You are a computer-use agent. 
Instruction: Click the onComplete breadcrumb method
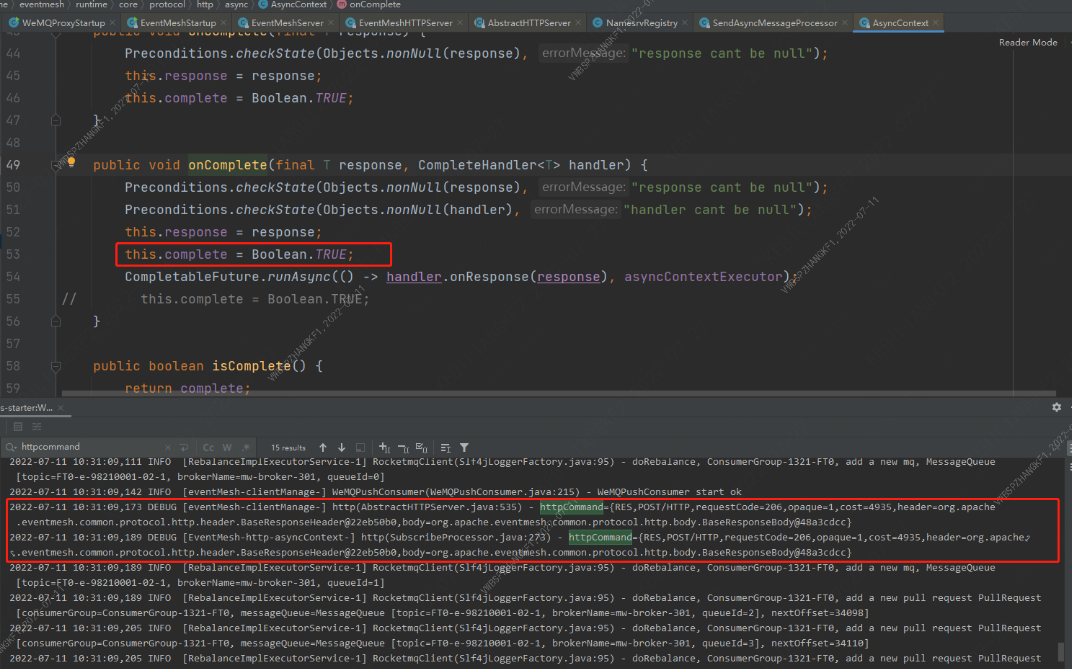[375, 4]
